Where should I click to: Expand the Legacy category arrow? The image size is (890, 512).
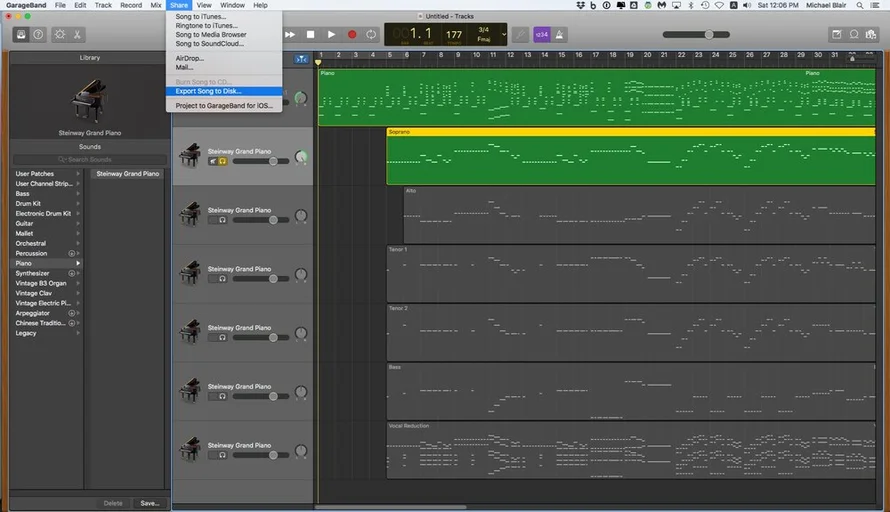click(78, 333)
